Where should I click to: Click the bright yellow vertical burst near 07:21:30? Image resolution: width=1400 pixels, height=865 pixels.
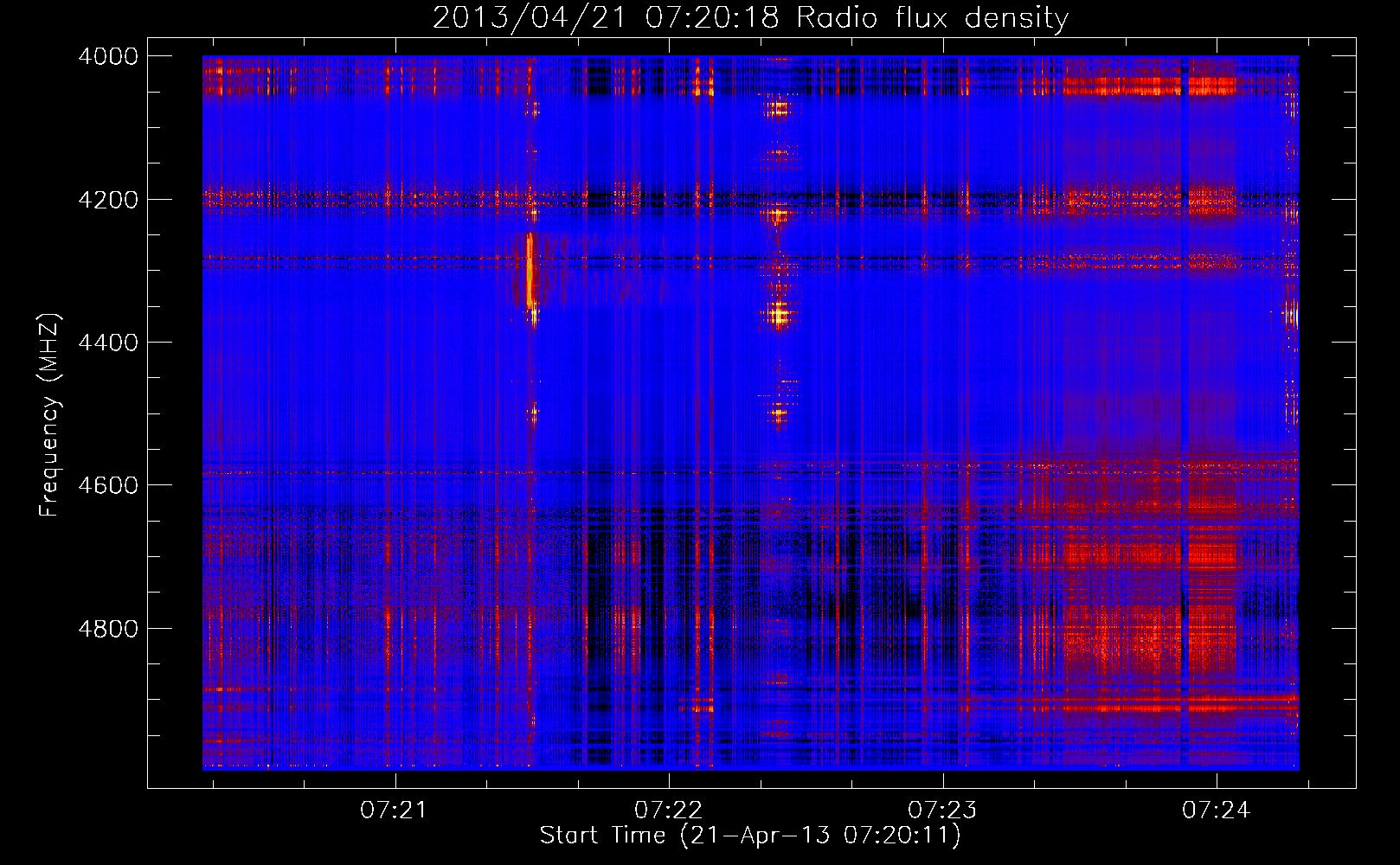(529, 271)
